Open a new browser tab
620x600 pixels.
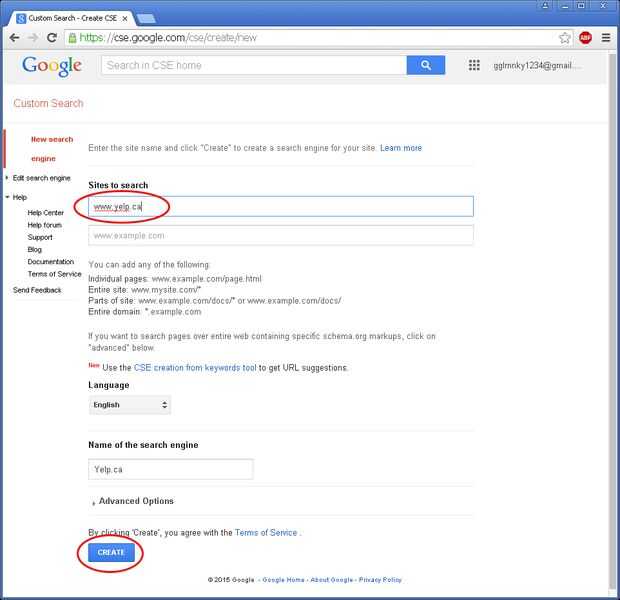pyautogui.click(x=146, y=19)
